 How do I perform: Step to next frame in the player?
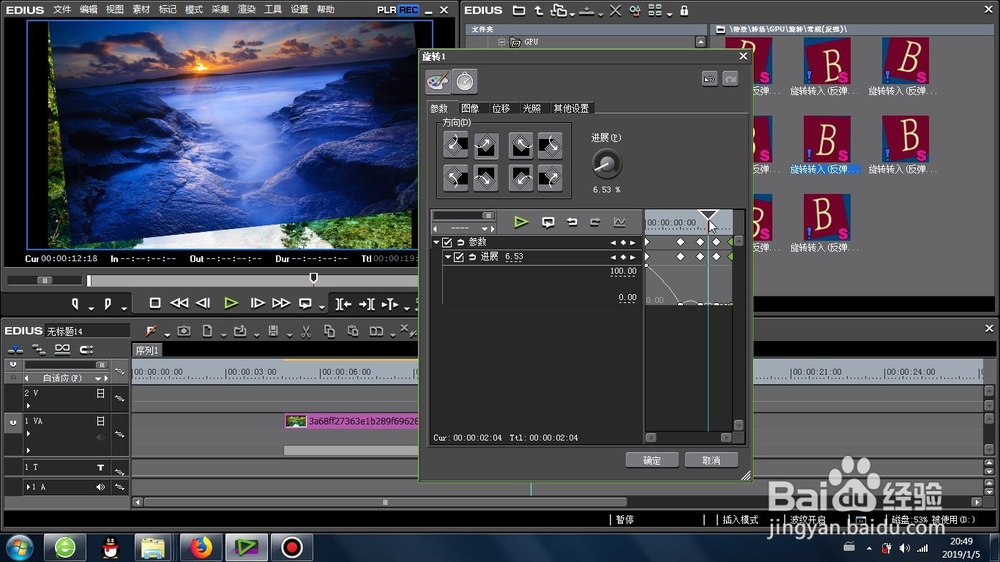(x=257, y=303)
